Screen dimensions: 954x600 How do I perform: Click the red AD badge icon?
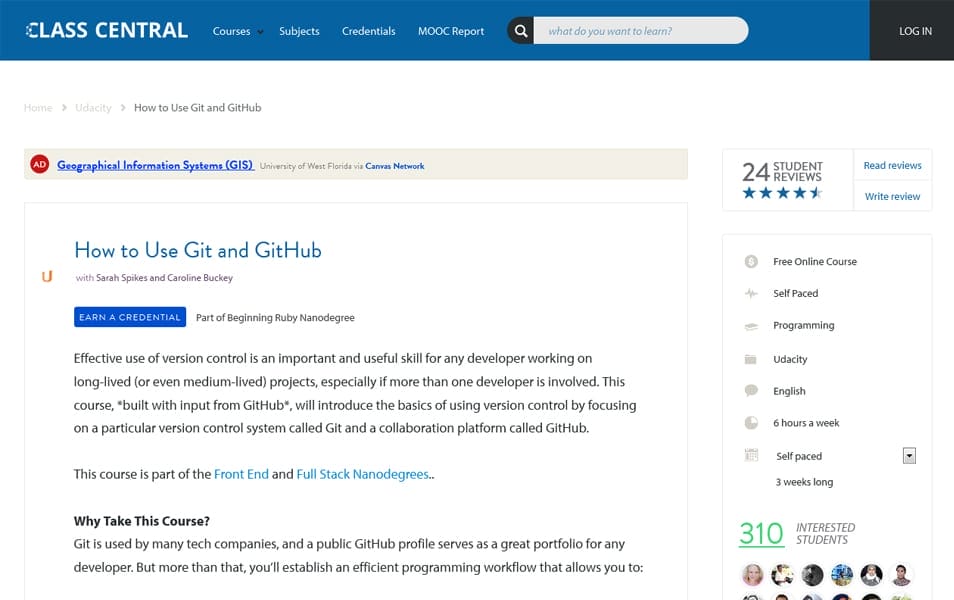[x=39, y=163]
